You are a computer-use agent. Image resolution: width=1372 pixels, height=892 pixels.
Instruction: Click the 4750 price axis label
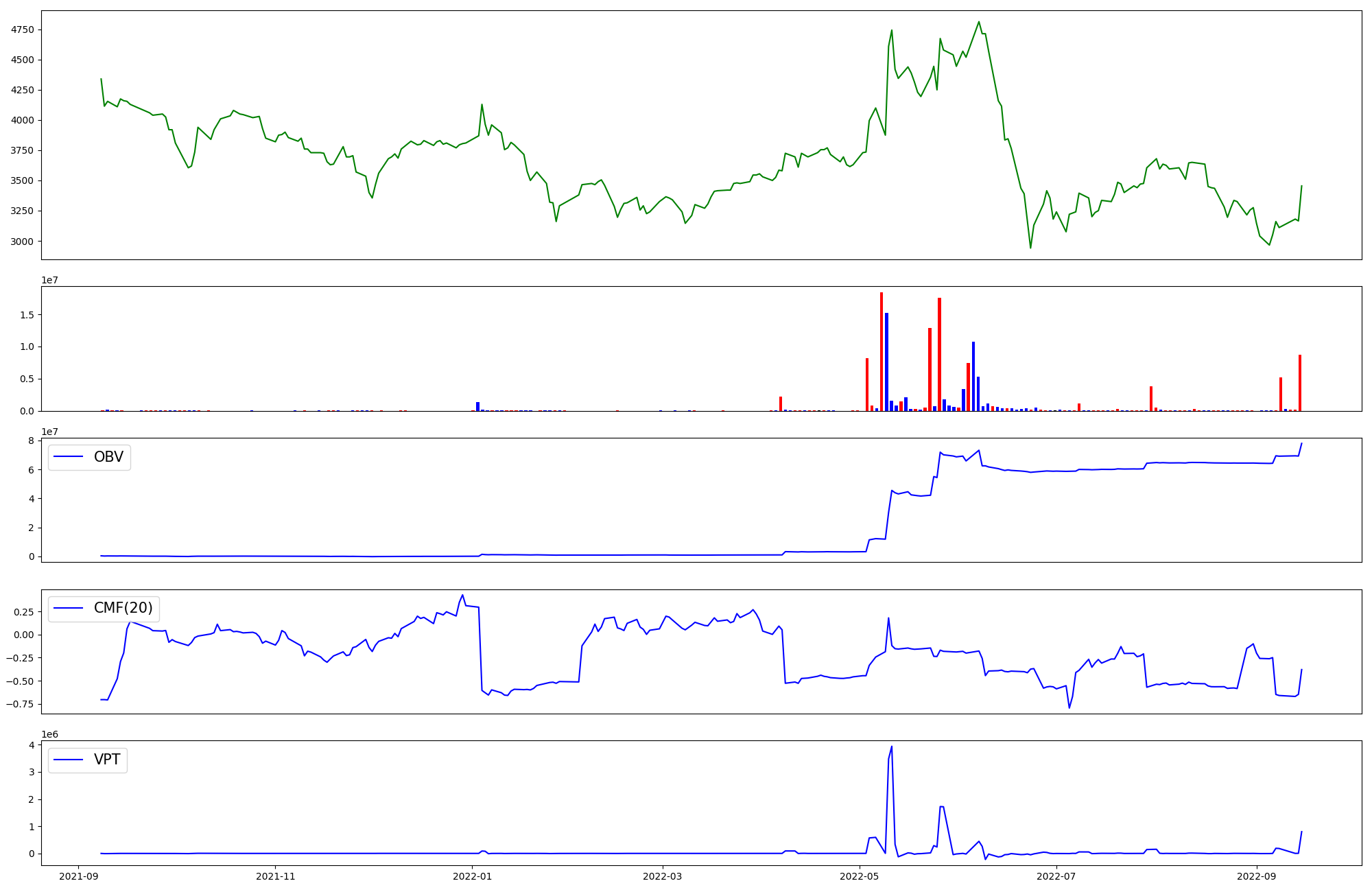(22, 30)
